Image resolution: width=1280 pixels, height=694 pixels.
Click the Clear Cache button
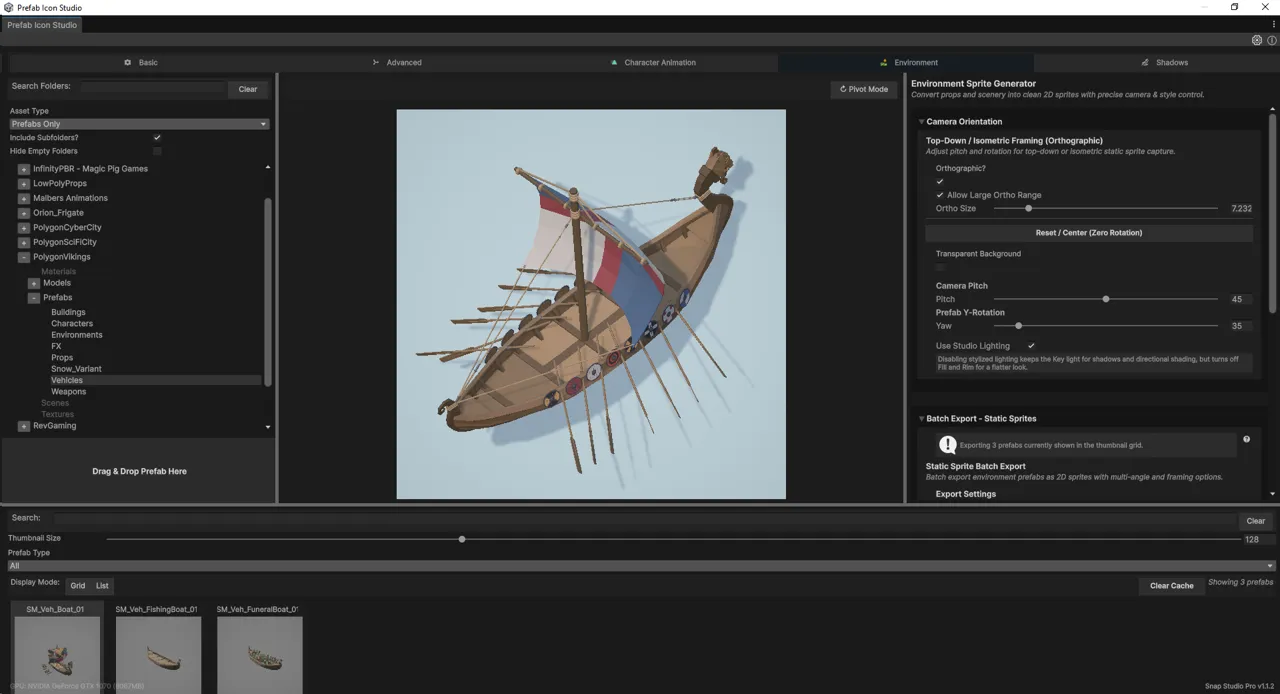1171,585
